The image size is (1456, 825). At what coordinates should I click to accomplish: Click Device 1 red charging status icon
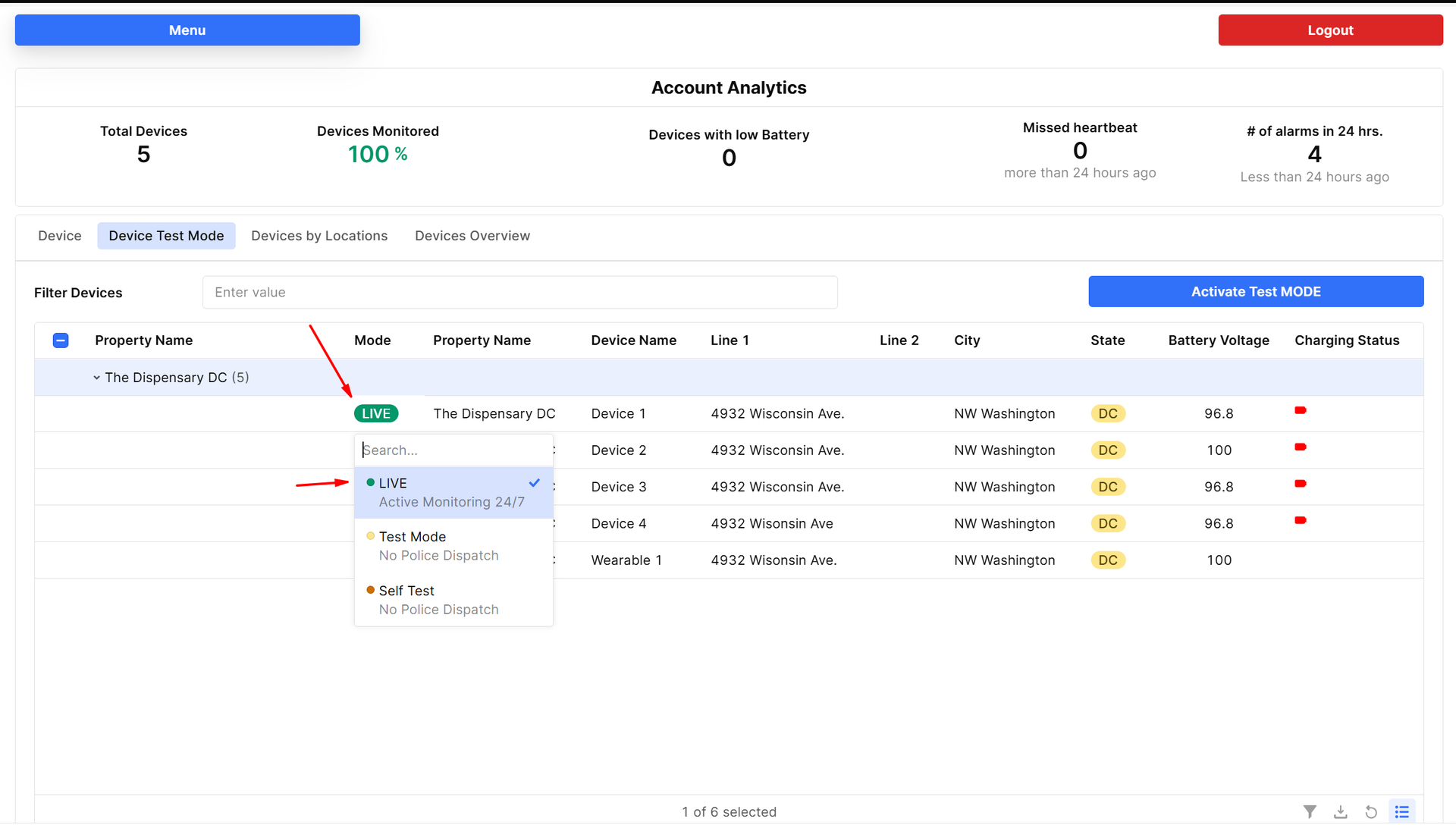point(1301,411)
